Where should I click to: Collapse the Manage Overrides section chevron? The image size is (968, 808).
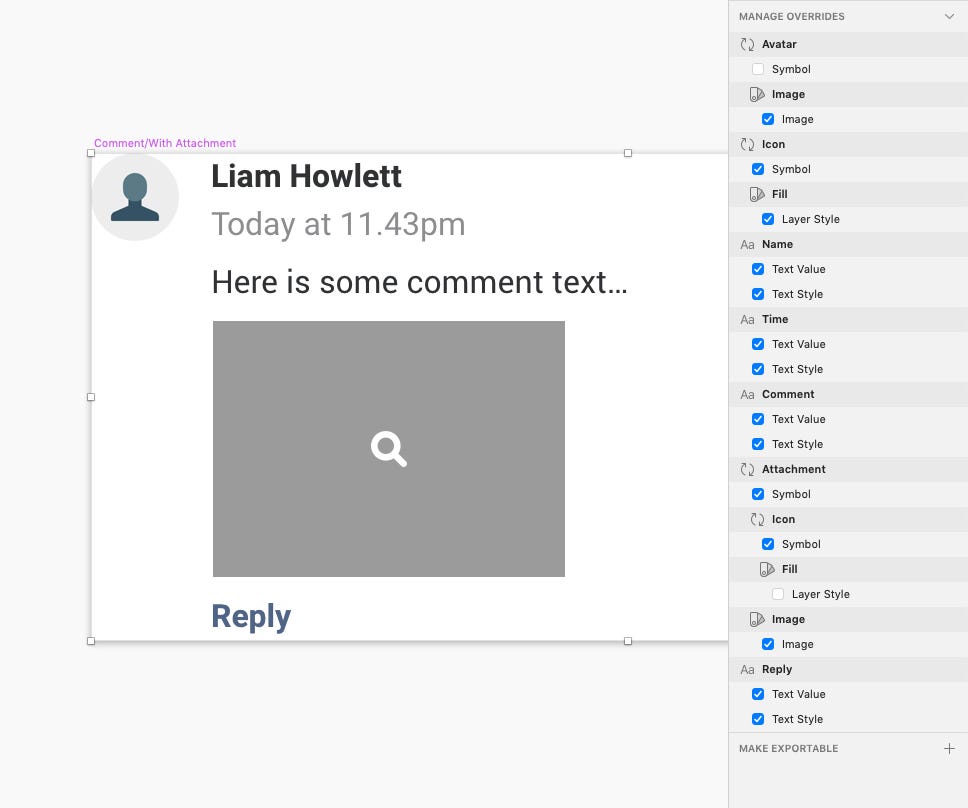click(949, 17)
